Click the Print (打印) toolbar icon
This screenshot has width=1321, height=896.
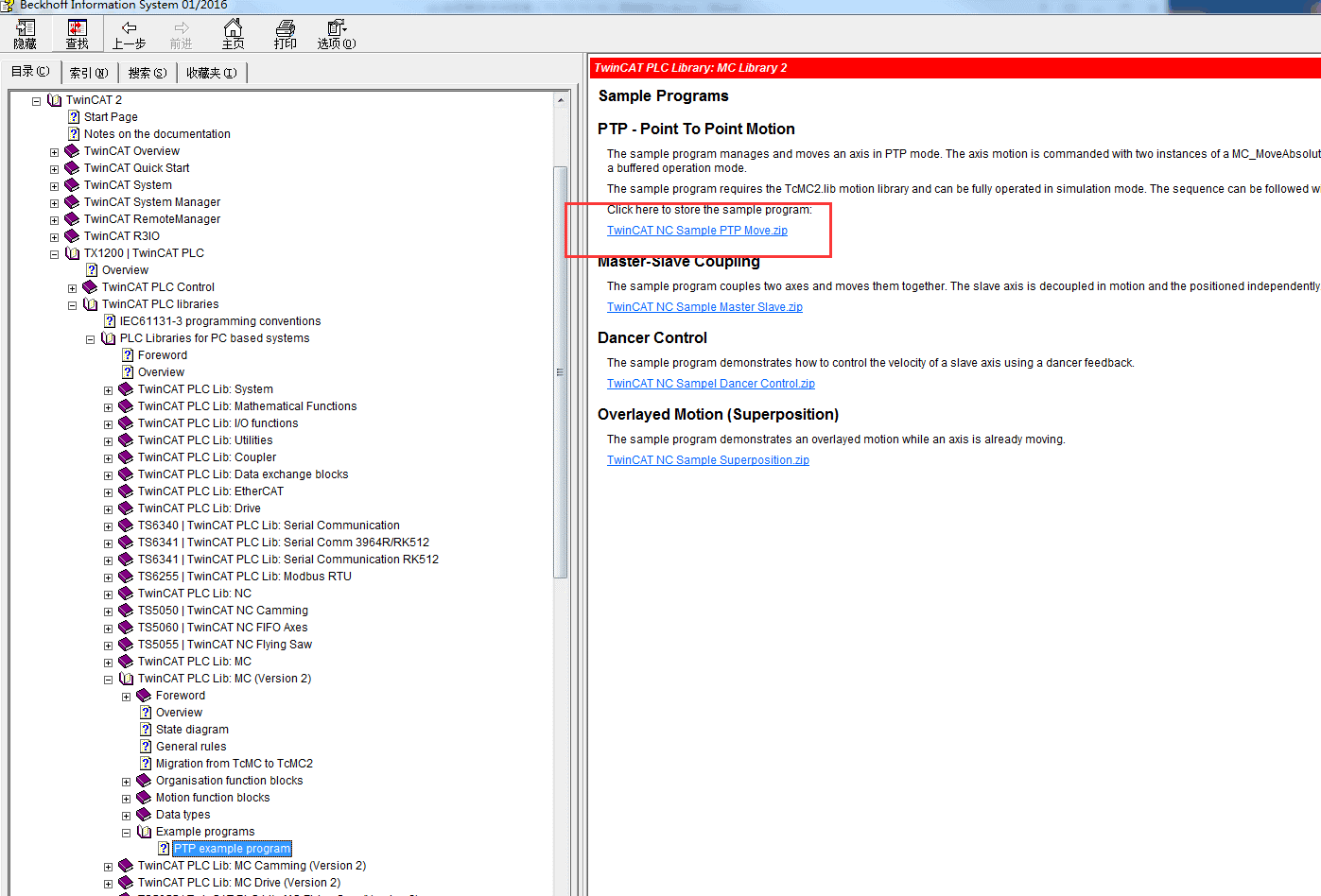click(285, 34)
